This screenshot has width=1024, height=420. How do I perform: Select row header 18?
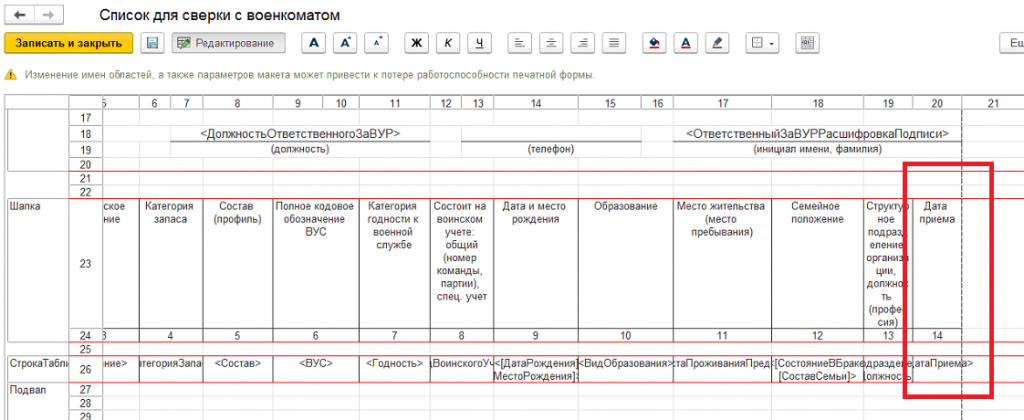(86, 134)
